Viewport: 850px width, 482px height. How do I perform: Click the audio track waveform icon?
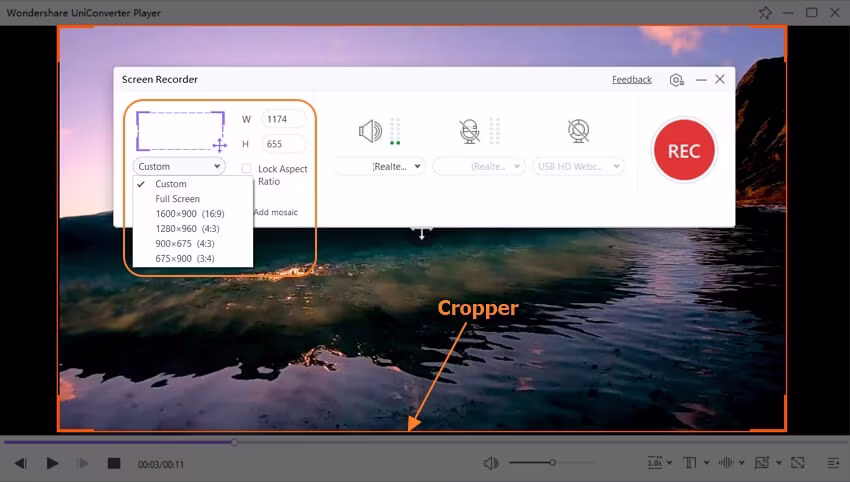pos(726,462)
